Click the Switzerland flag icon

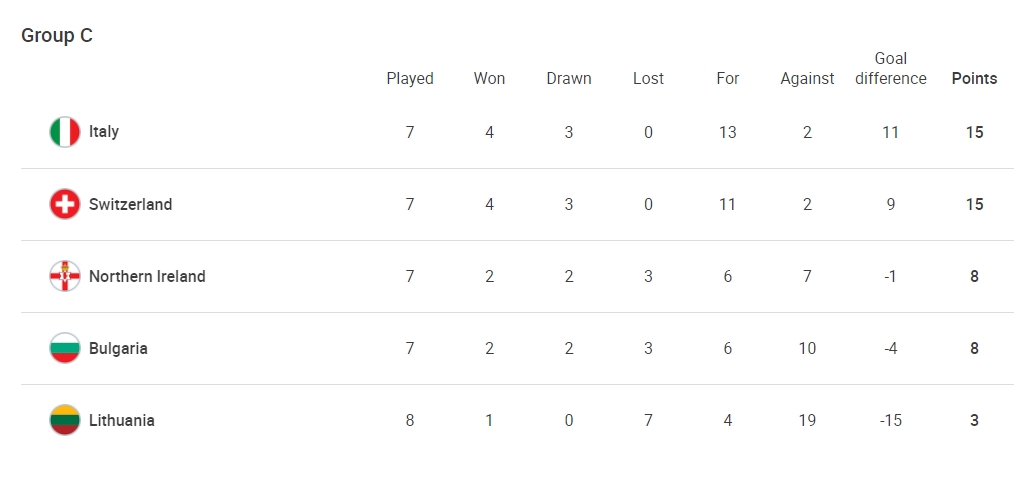tap(65, 204)
